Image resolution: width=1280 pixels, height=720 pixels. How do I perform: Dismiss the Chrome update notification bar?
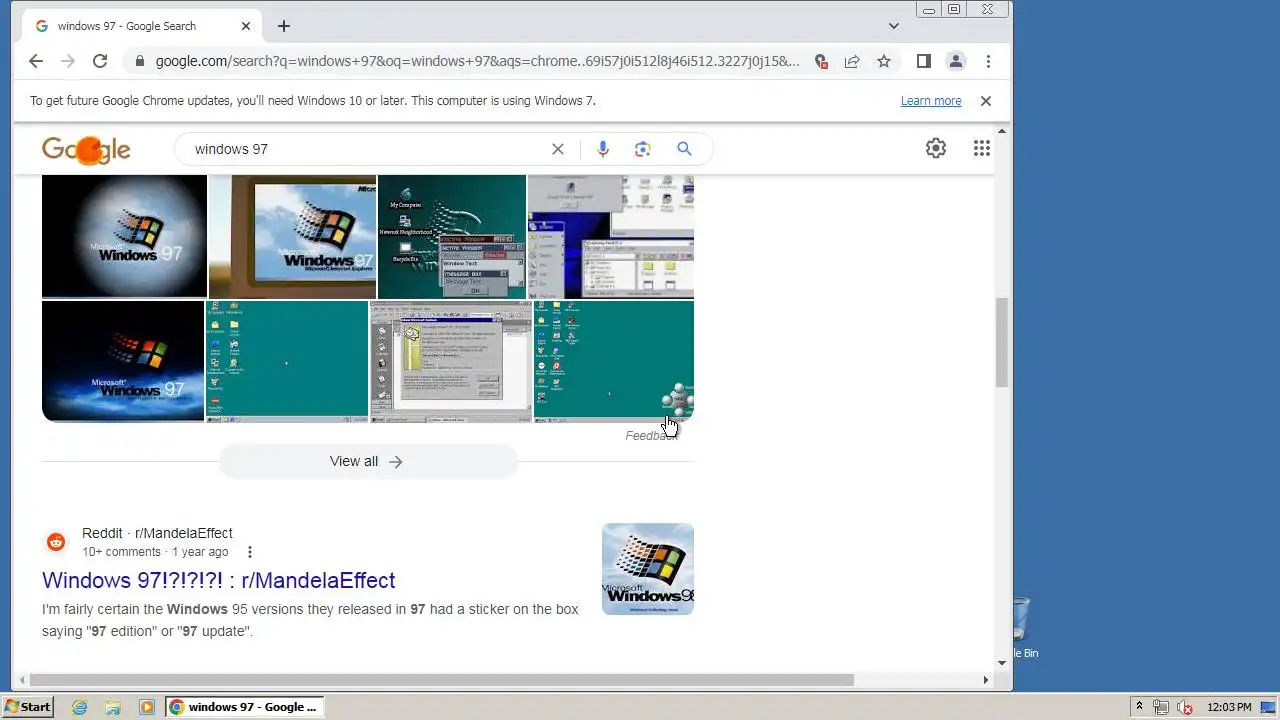click(x=985, y=101)
